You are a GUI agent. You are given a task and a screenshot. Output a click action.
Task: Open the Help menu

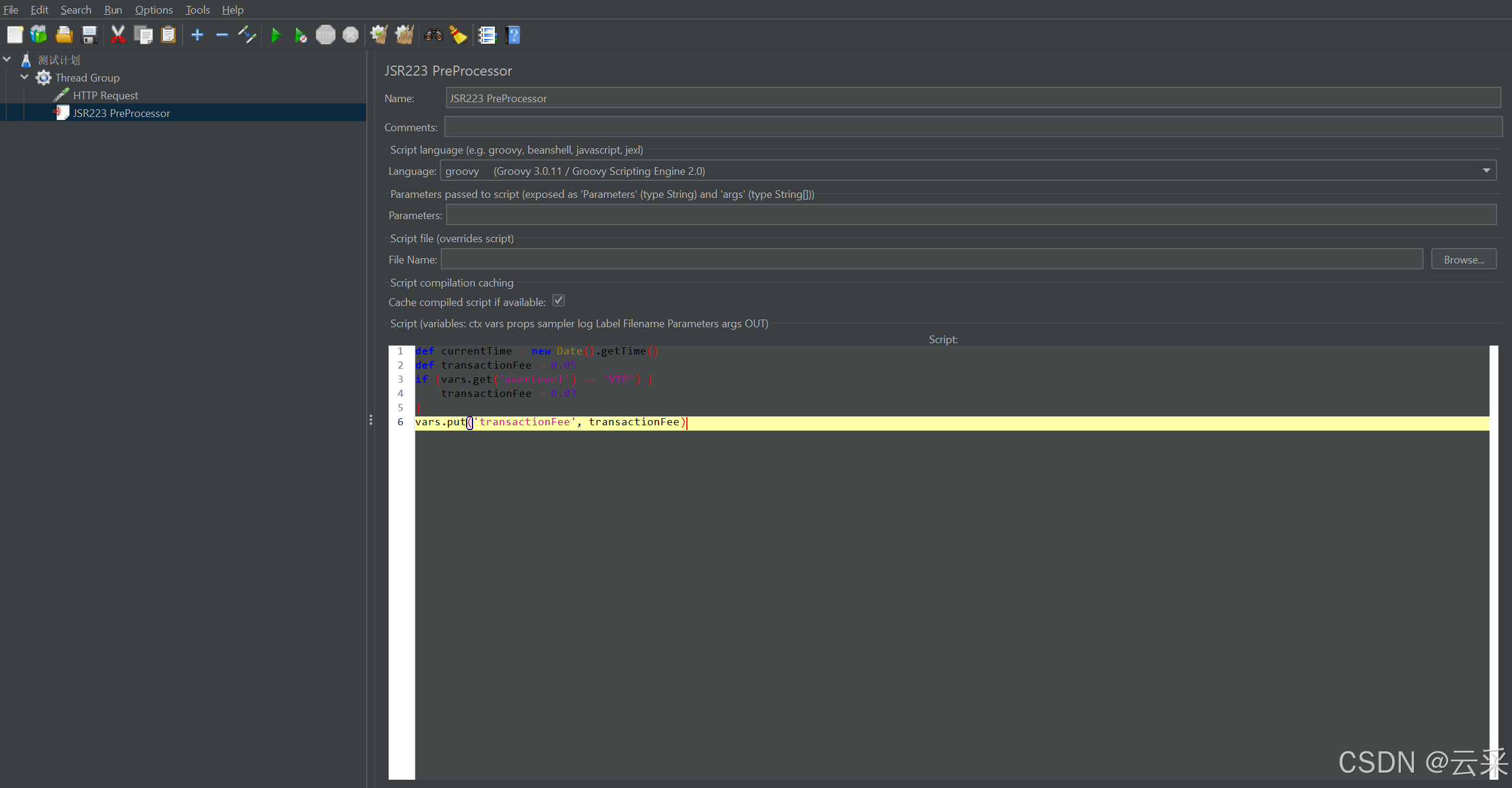coord(232,9)
